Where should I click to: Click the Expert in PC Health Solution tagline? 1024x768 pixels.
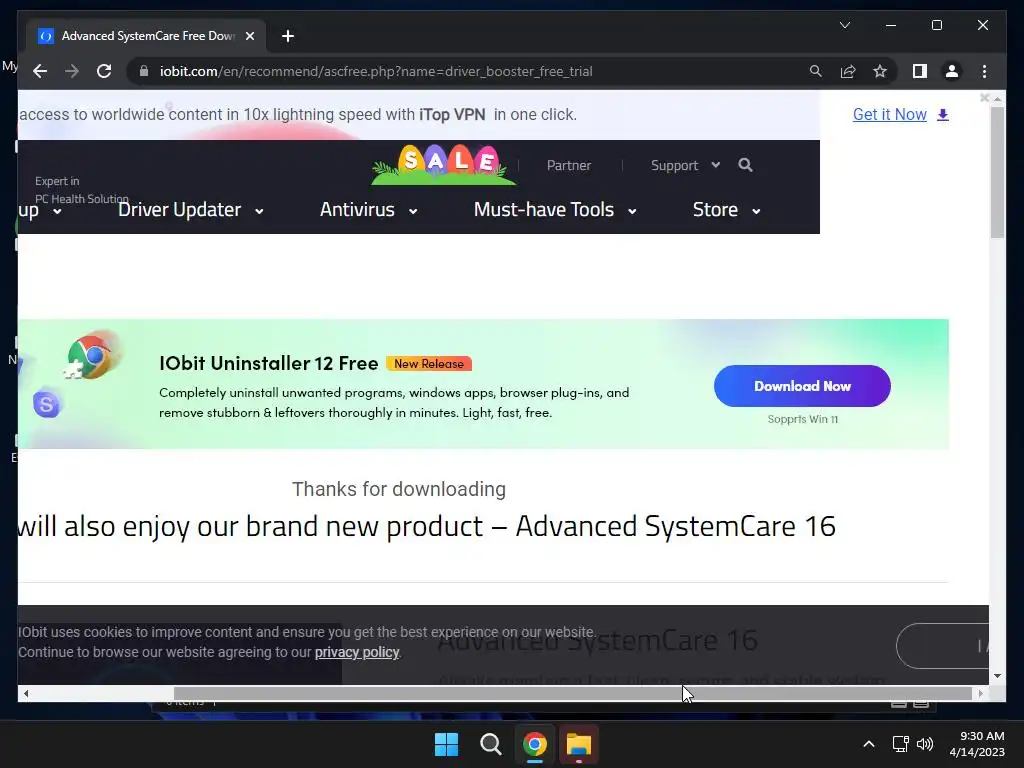(82, 189)
